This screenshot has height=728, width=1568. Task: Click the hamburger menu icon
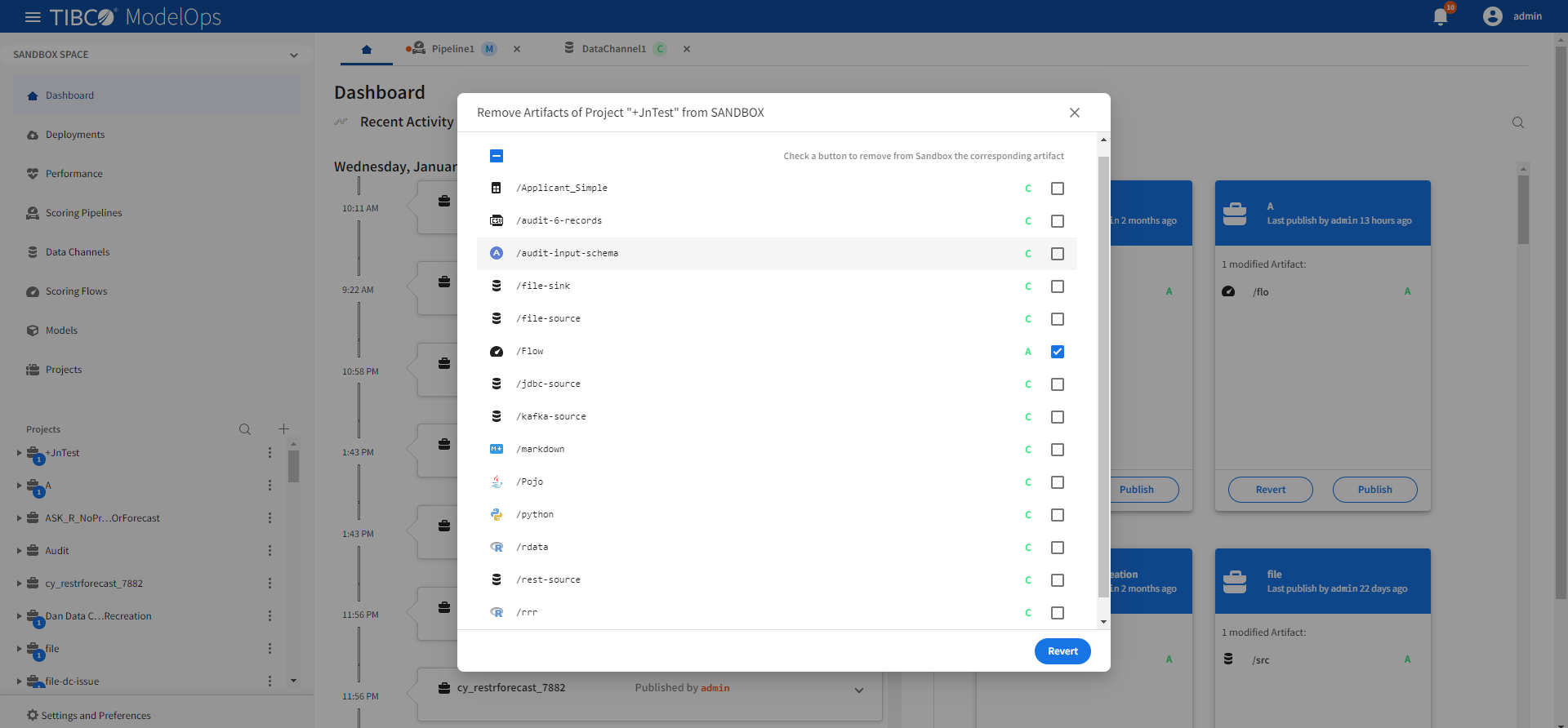point(33,17)
